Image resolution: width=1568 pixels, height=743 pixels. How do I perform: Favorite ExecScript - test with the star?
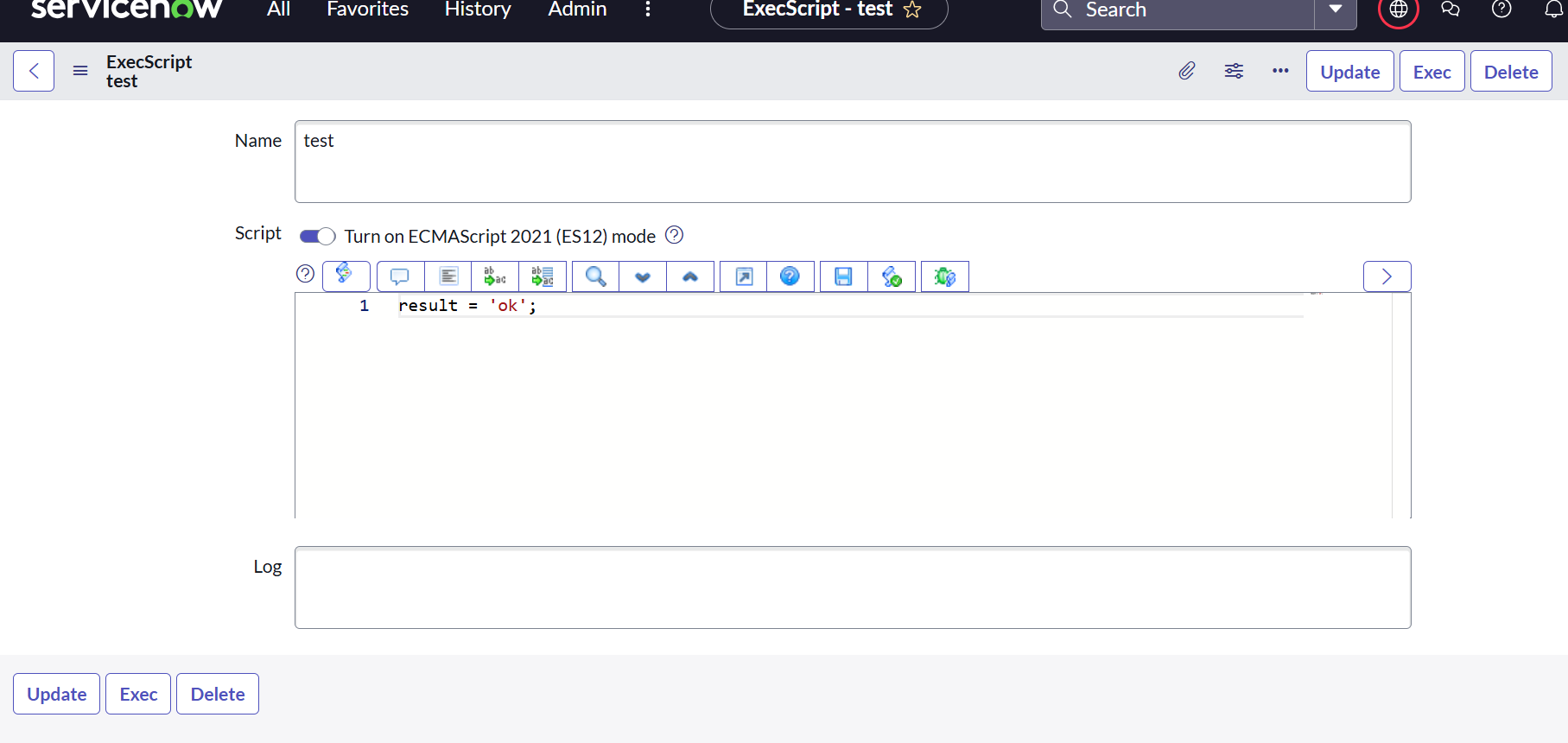(x=912, y=10)
